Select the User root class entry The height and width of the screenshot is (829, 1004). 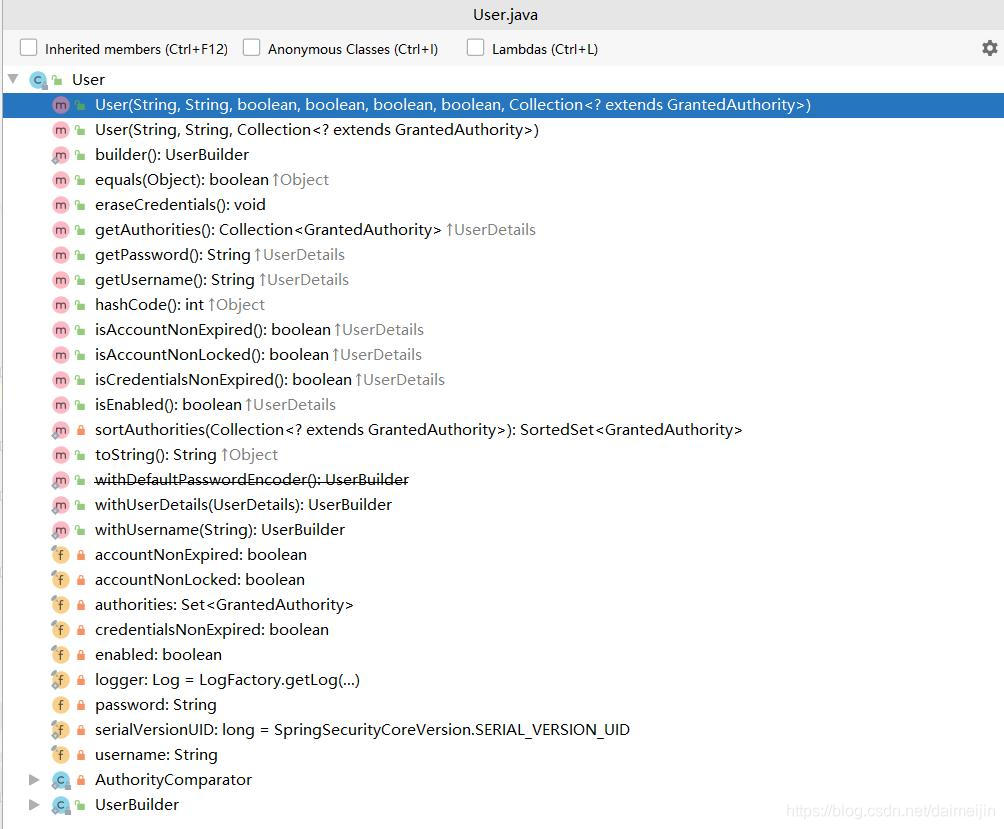coord(88,79)
